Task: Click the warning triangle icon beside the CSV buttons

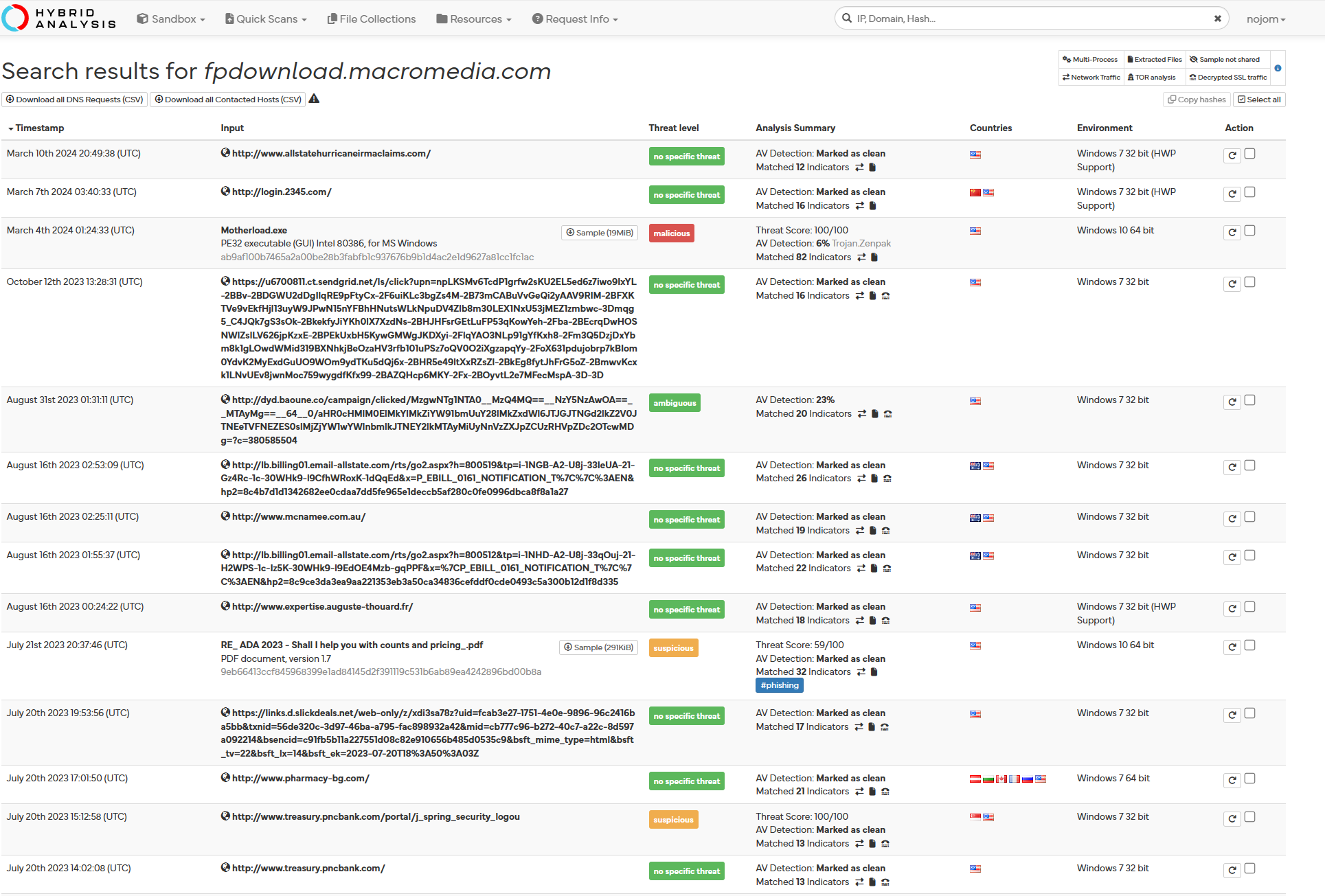Action: tap(314, 99)
